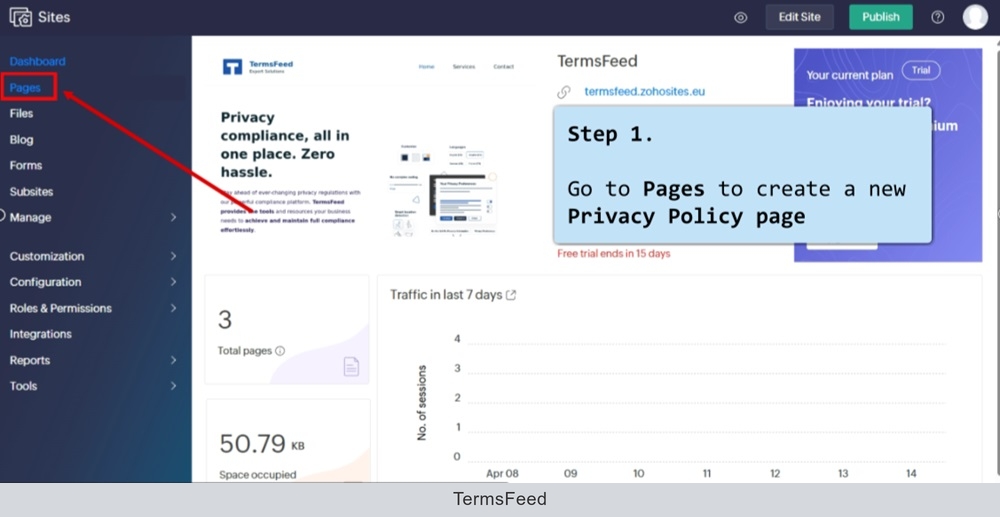Open Forms in the sidebar
Image resolution: width=1000 pixels, height=517 pixels.
tap(26, 165)
